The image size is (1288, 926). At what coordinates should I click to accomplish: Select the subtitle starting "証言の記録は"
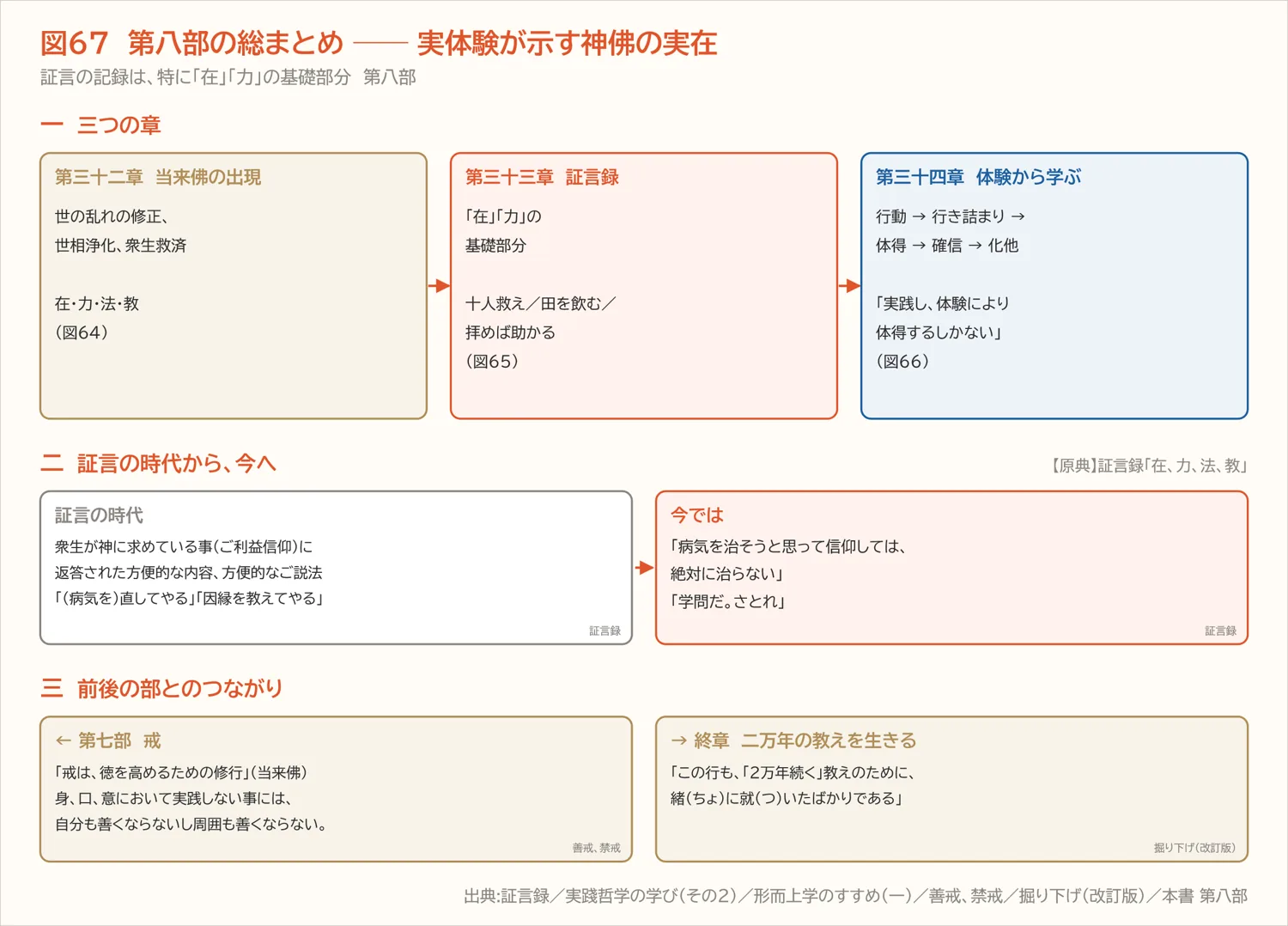(x=228, y=77)
